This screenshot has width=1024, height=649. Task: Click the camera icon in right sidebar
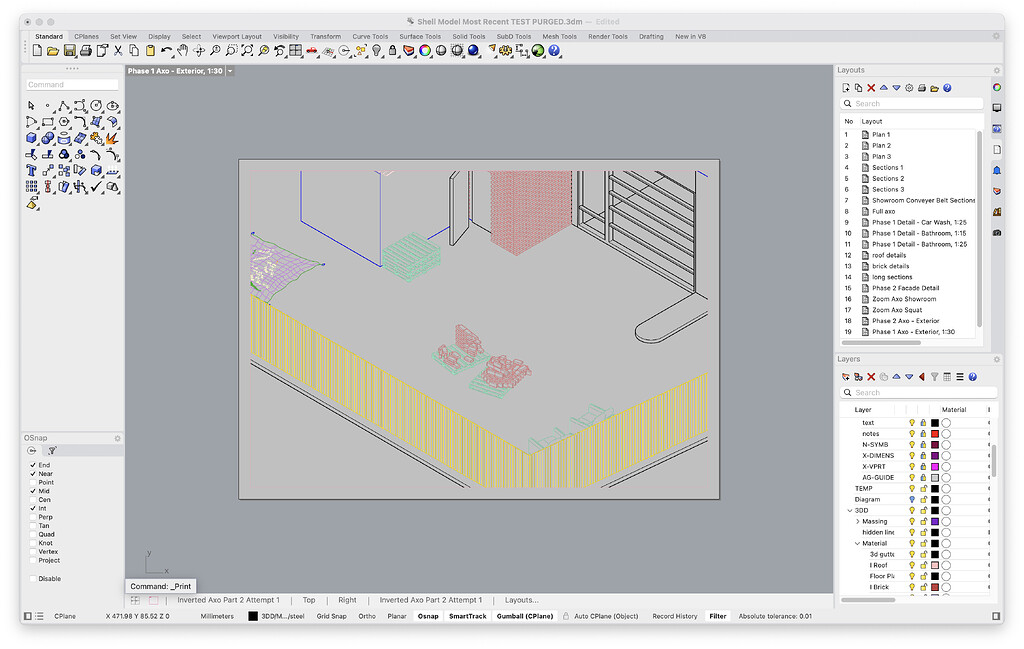point(997,232)
